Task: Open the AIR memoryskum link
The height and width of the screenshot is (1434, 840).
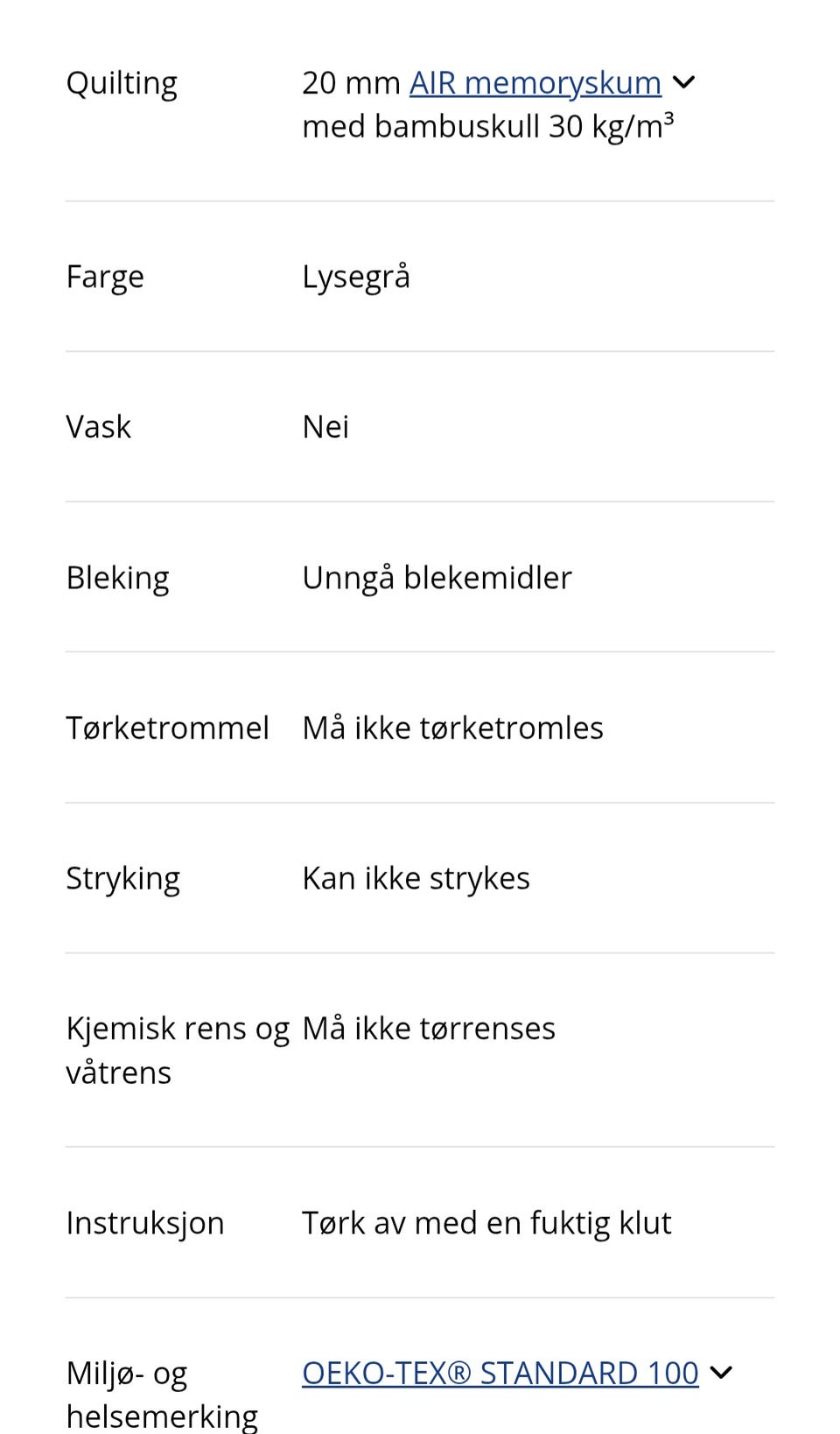Action: (x=535, y=83)
